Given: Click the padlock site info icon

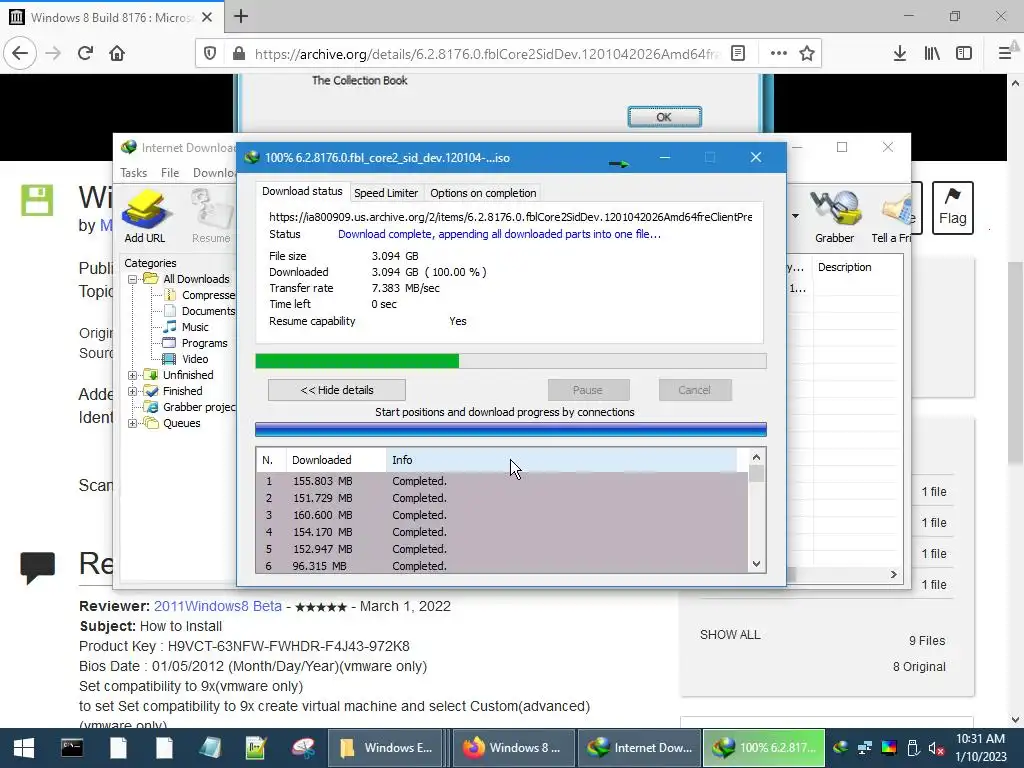Looking at the screenshot, I should [x=239, y=53].
